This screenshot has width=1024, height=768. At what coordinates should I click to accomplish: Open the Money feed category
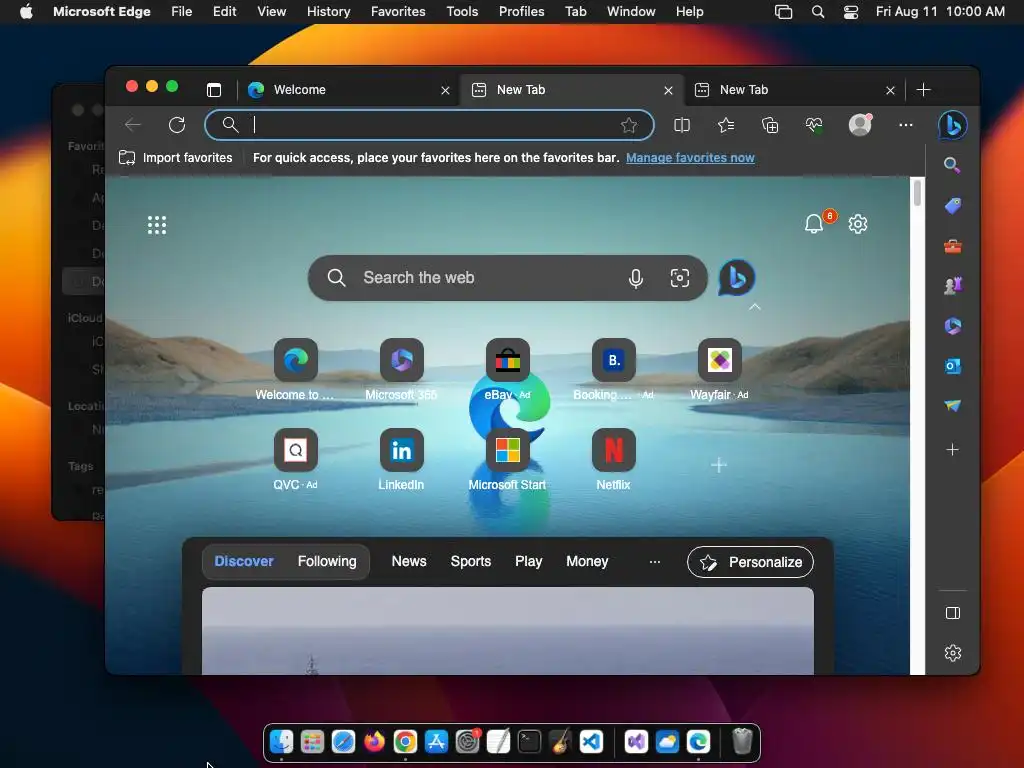coord(587,562)
